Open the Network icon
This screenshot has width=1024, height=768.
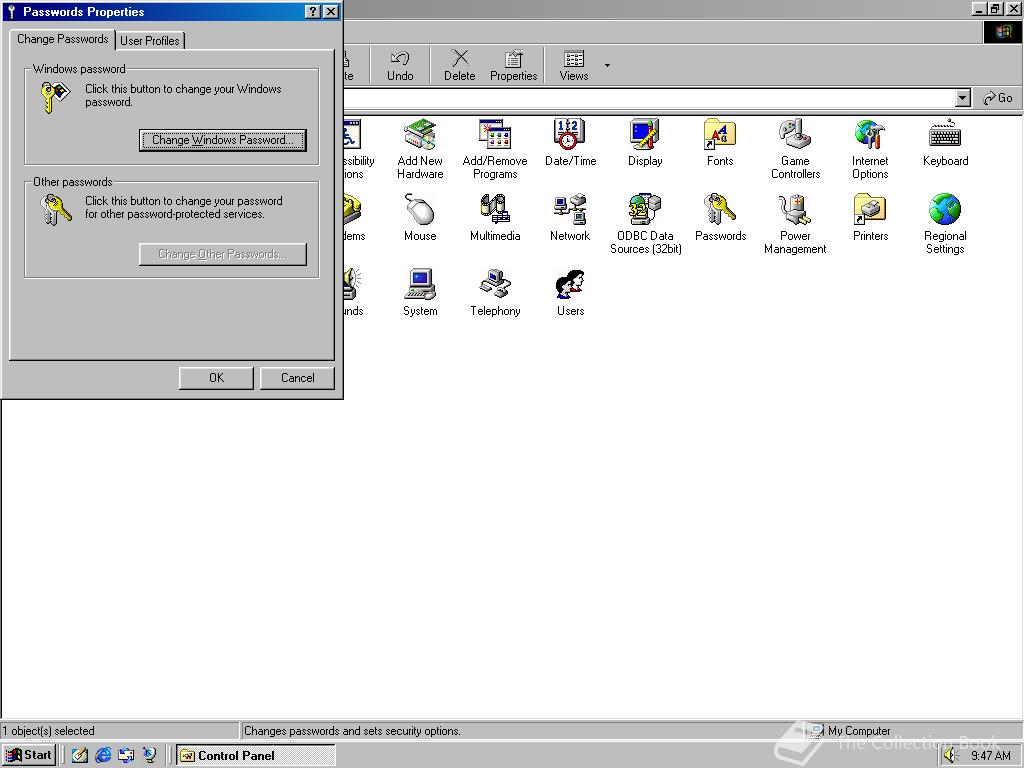click(570, 217)
